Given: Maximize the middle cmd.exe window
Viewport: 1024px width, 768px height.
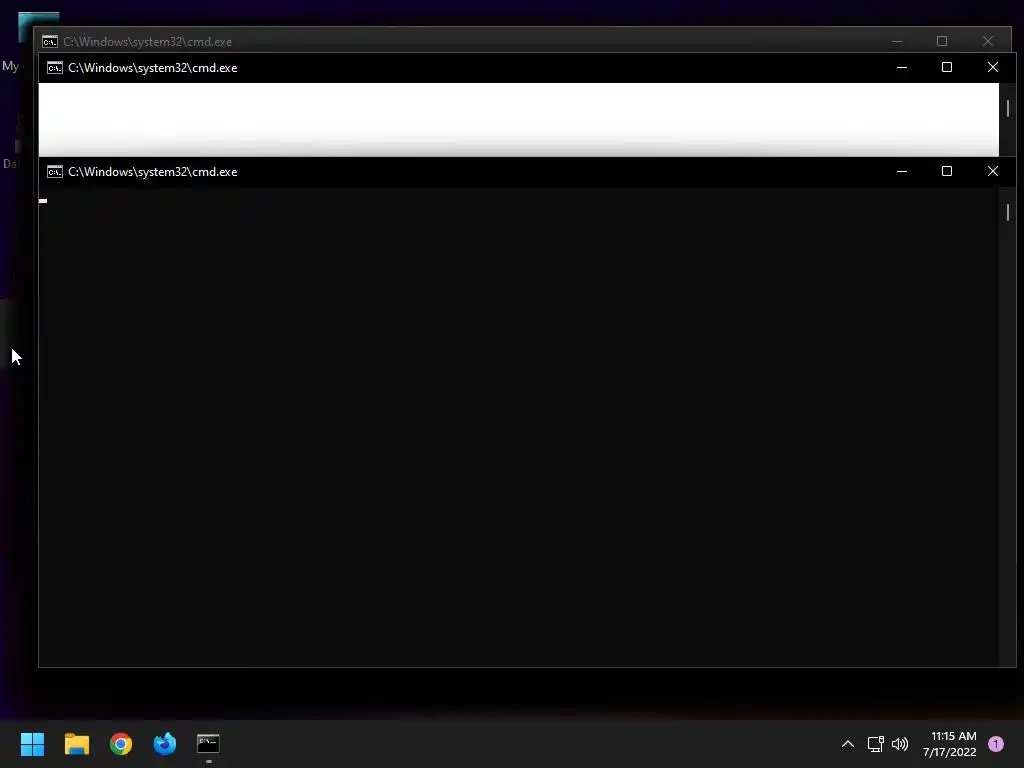Looking at the screenshot, I should tap(947, 68).
